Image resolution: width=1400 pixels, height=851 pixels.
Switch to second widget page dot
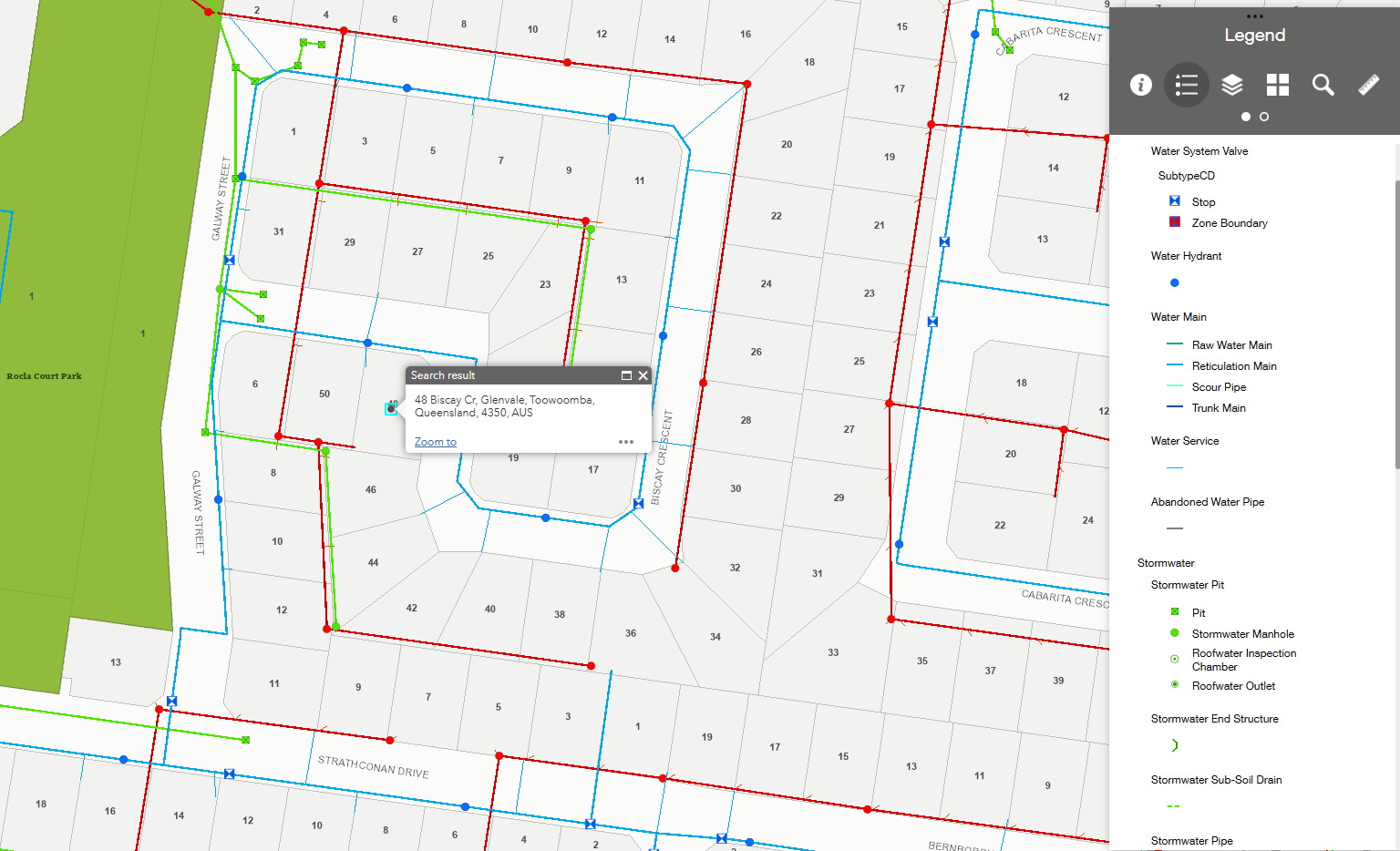click(x=1263, y=117)
